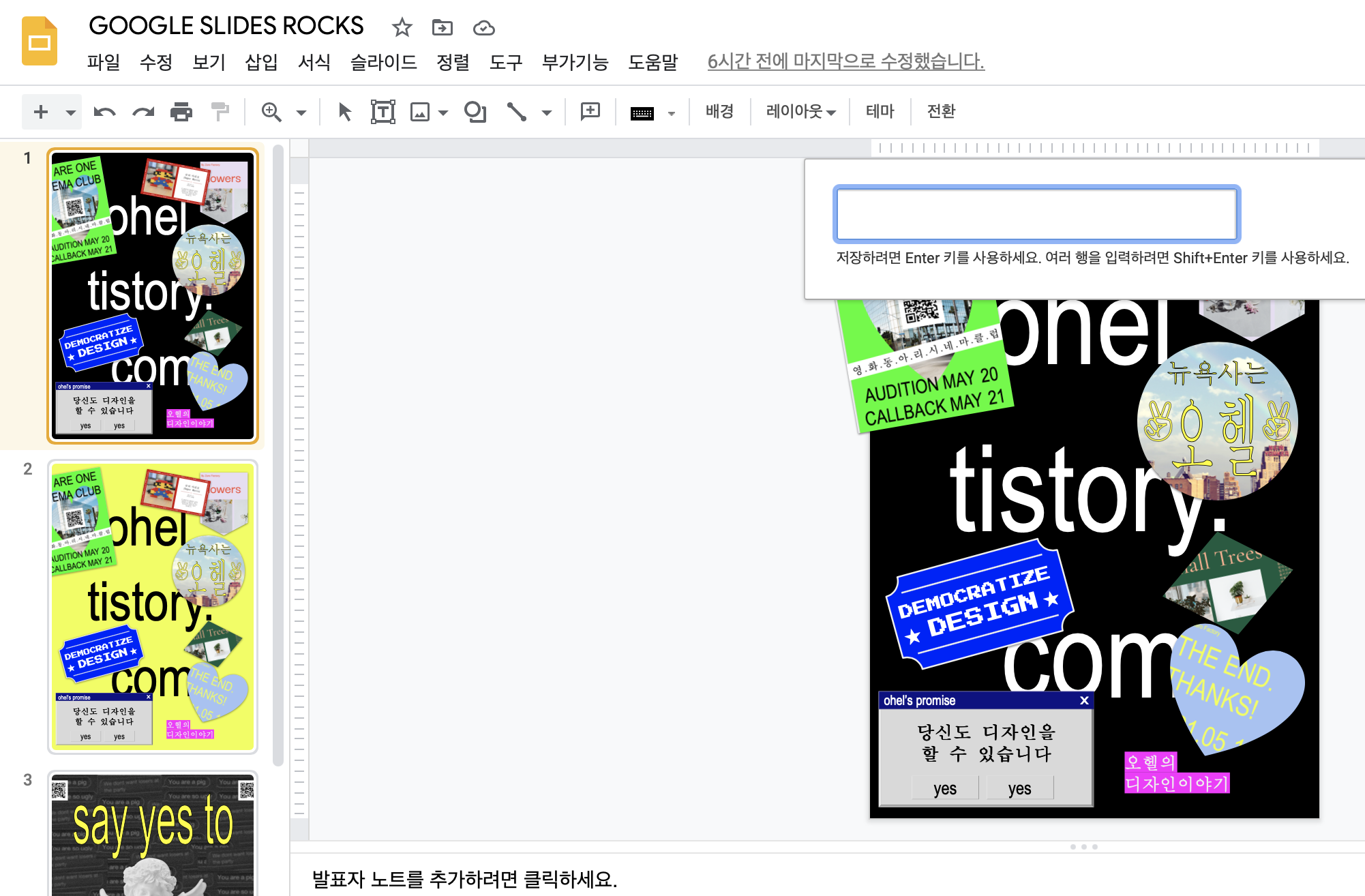Image resolution: width=1365 pixels, height=896 pixels.
Task: Click the print icon
Action: click(181, 111)
